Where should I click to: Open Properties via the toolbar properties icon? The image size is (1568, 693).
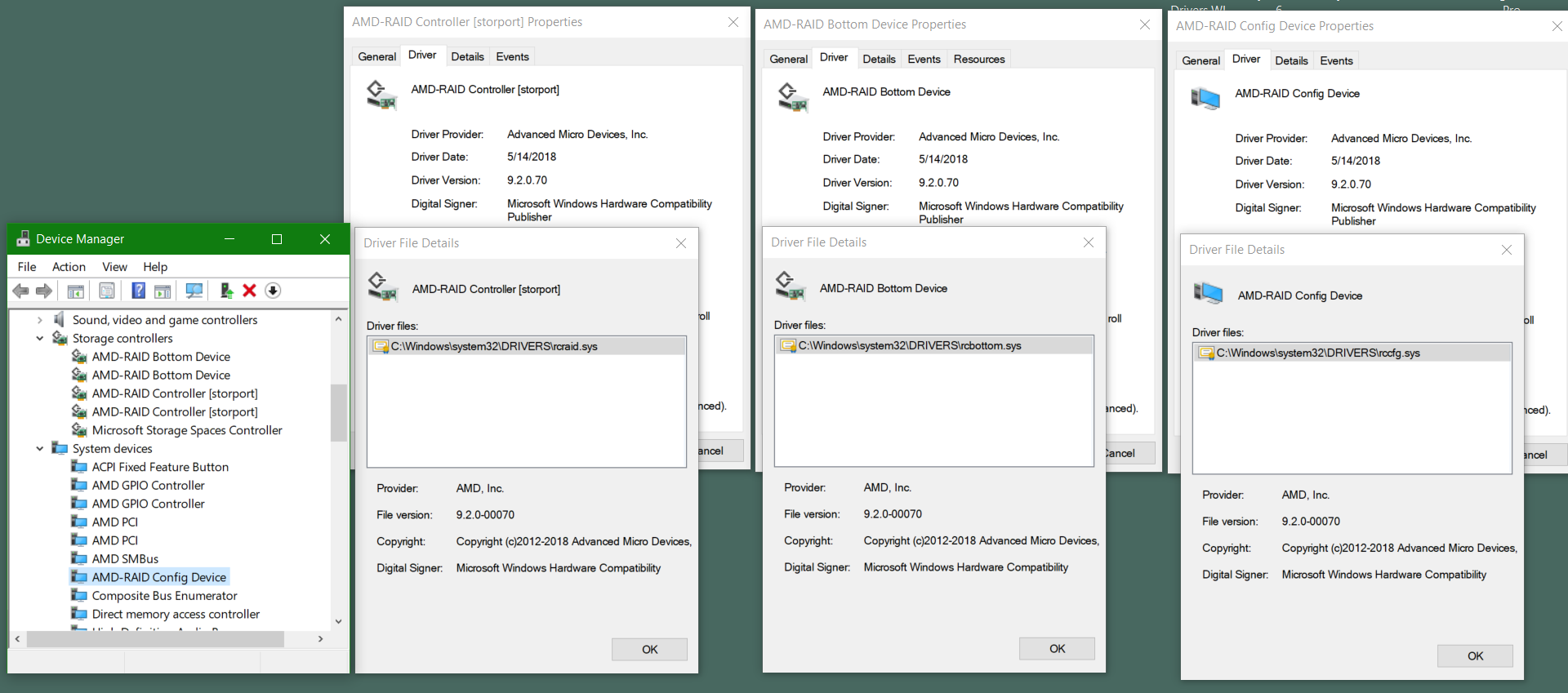pyautogui.click(x=107, y=291)
